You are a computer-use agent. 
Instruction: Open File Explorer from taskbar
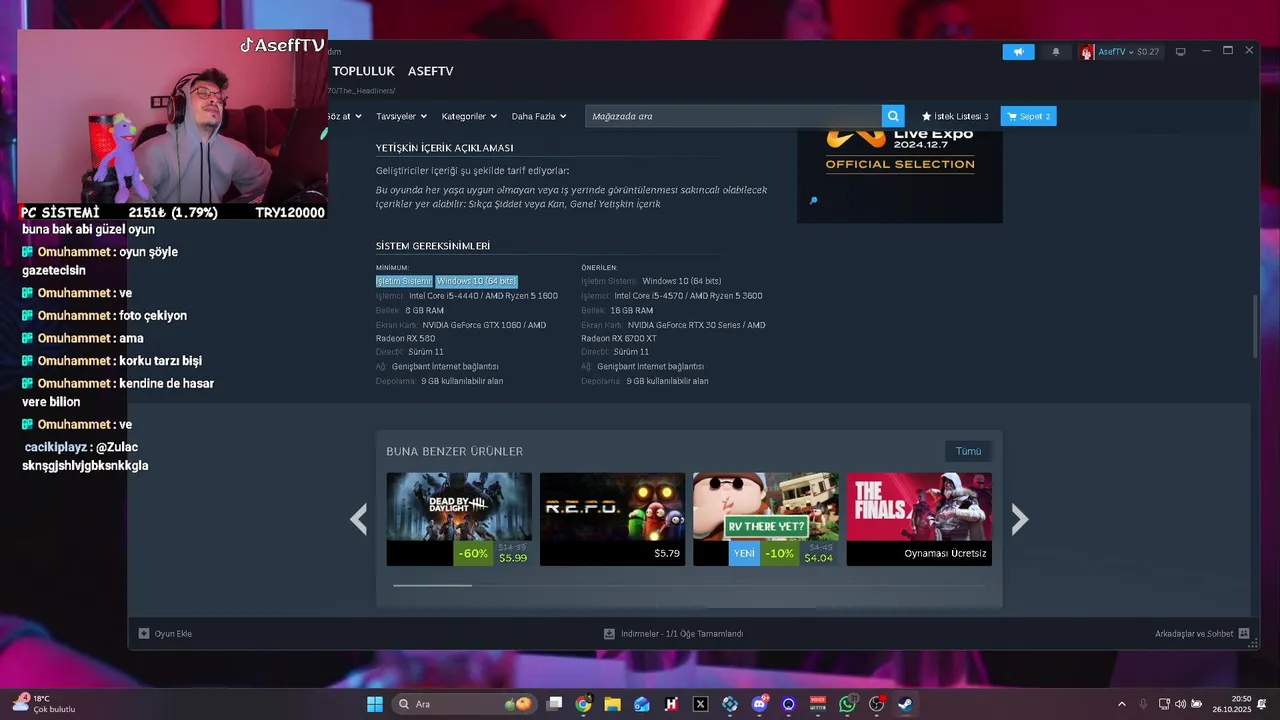pos(613,704)
